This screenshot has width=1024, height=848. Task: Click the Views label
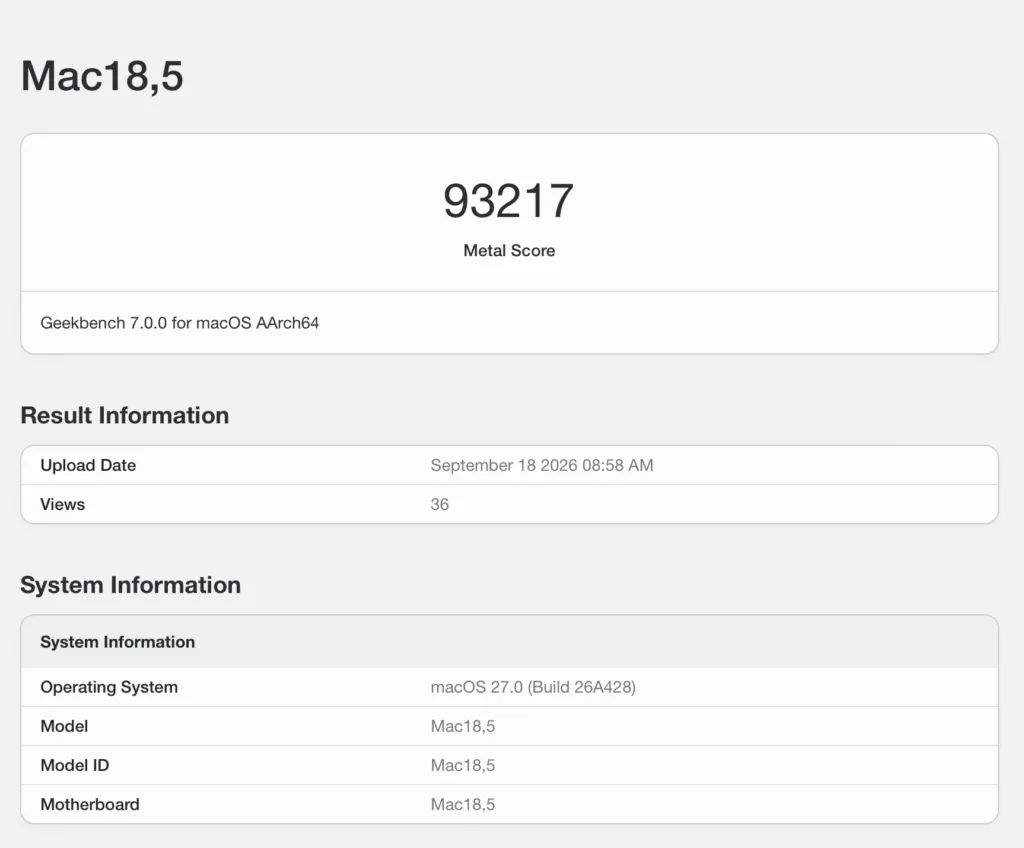tap(63, 504)
